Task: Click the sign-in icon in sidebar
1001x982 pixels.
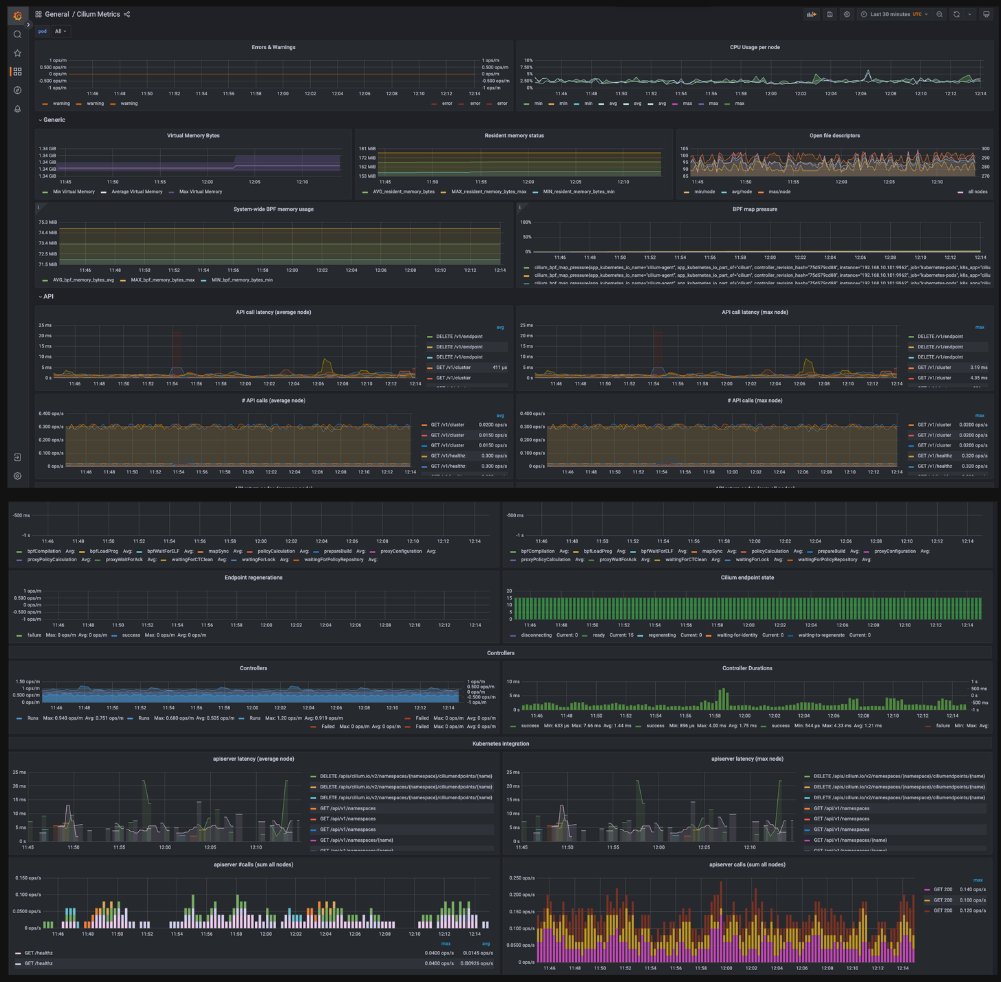Action: pyautogui.click(x=17, y=457)
